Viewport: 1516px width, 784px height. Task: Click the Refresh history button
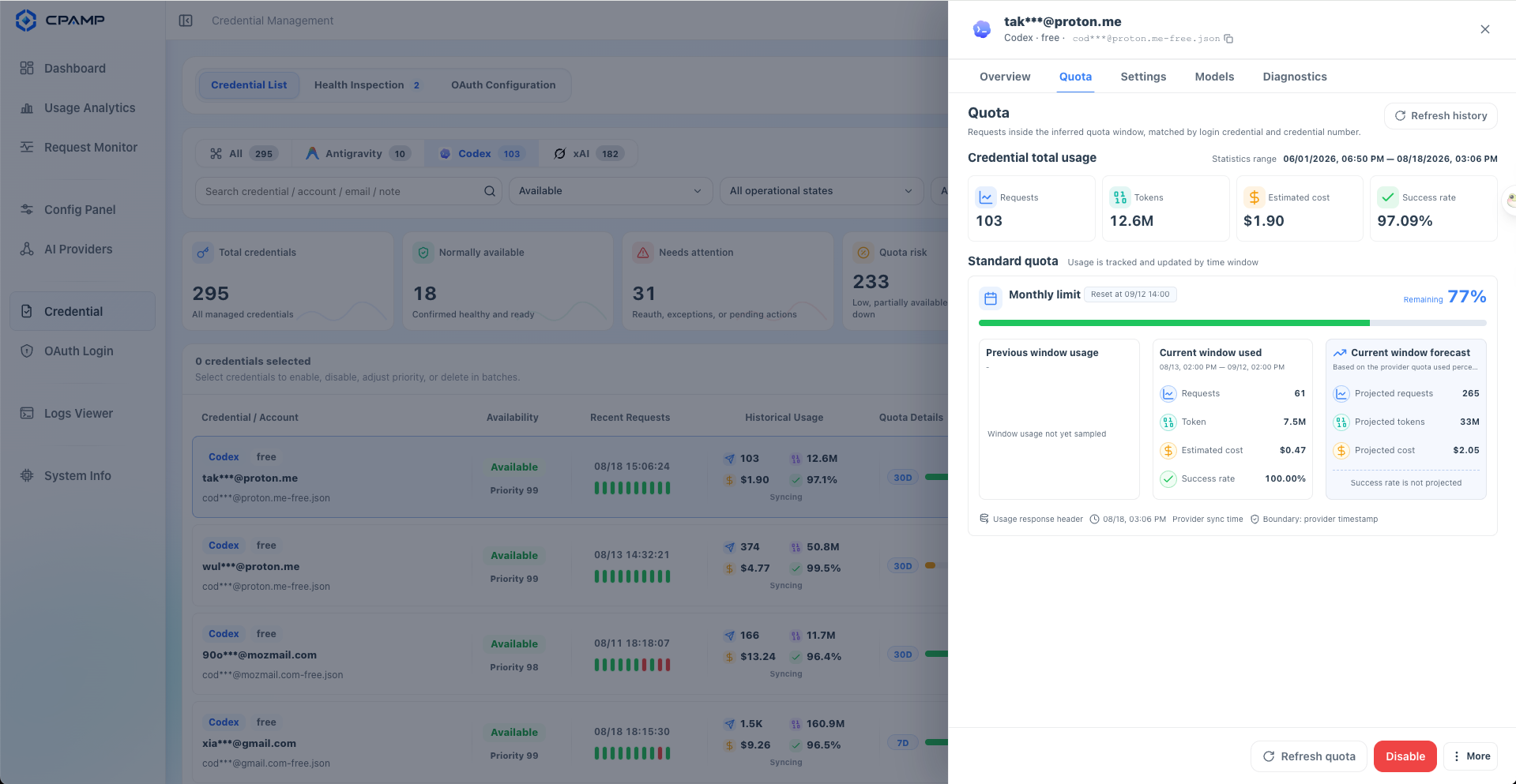click(1441, 115)
